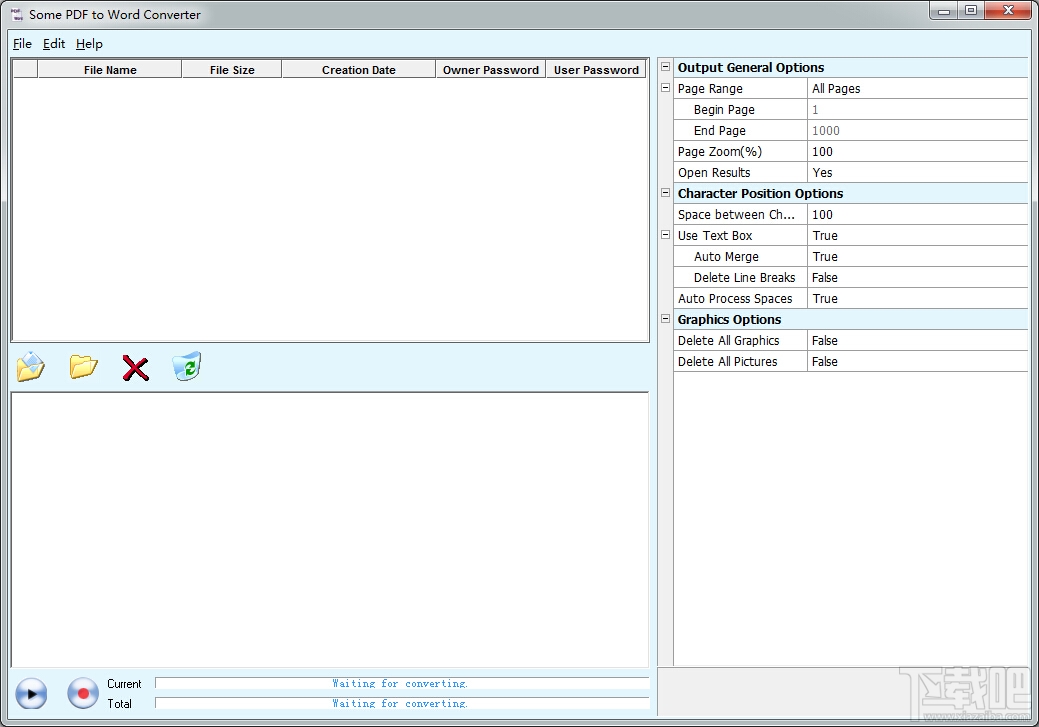This screenshot has width=1039, height=727.
Task: Open the Help menu
Action: point(89,44)
